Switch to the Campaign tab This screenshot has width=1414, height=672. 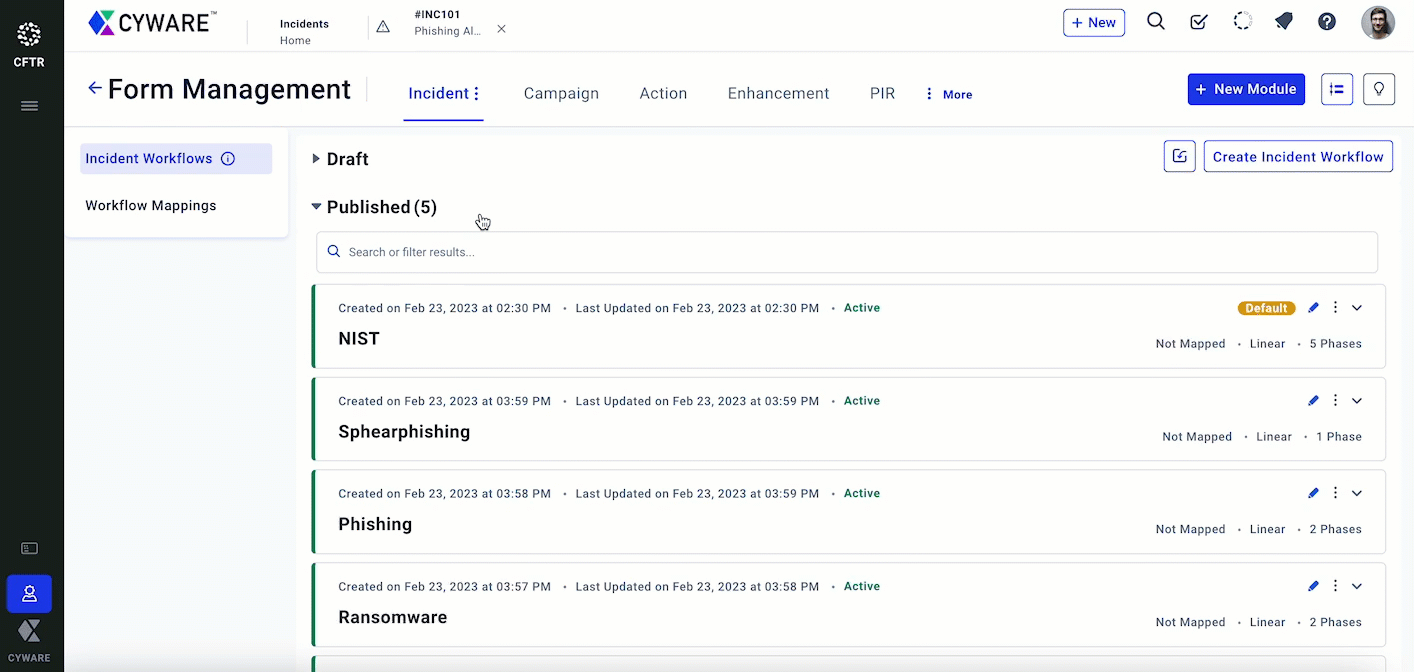[x=561, y=94]
